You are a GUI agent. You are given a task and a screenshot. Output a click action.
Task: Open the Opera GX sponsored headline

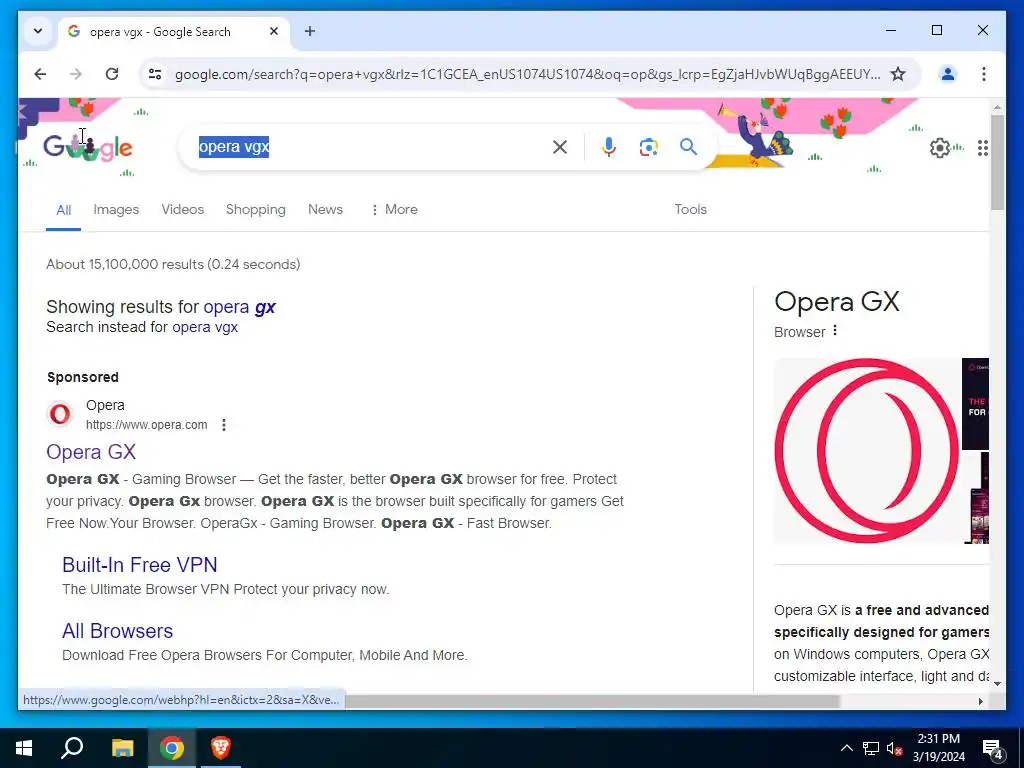(x=91, y=452)
